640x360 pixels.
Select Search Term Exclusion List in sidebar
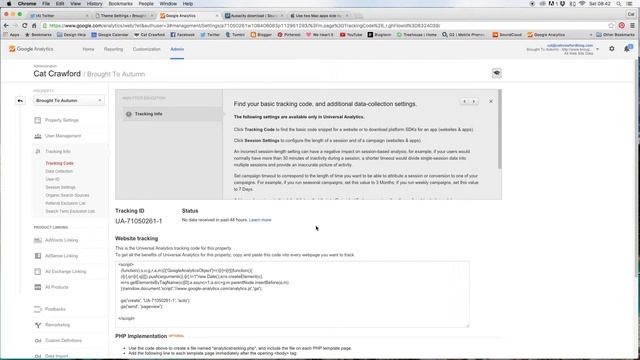[70, 211]
